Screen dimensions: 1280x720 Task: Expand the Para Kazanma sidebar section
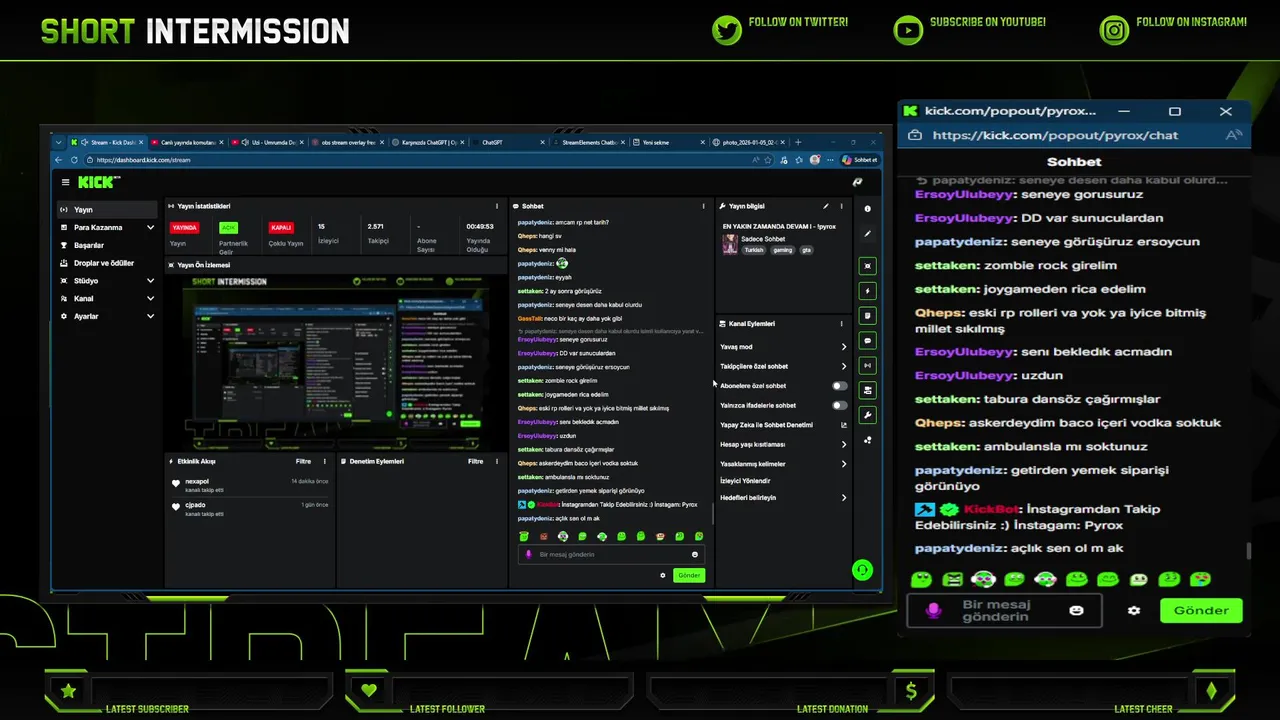pos(150,227)
